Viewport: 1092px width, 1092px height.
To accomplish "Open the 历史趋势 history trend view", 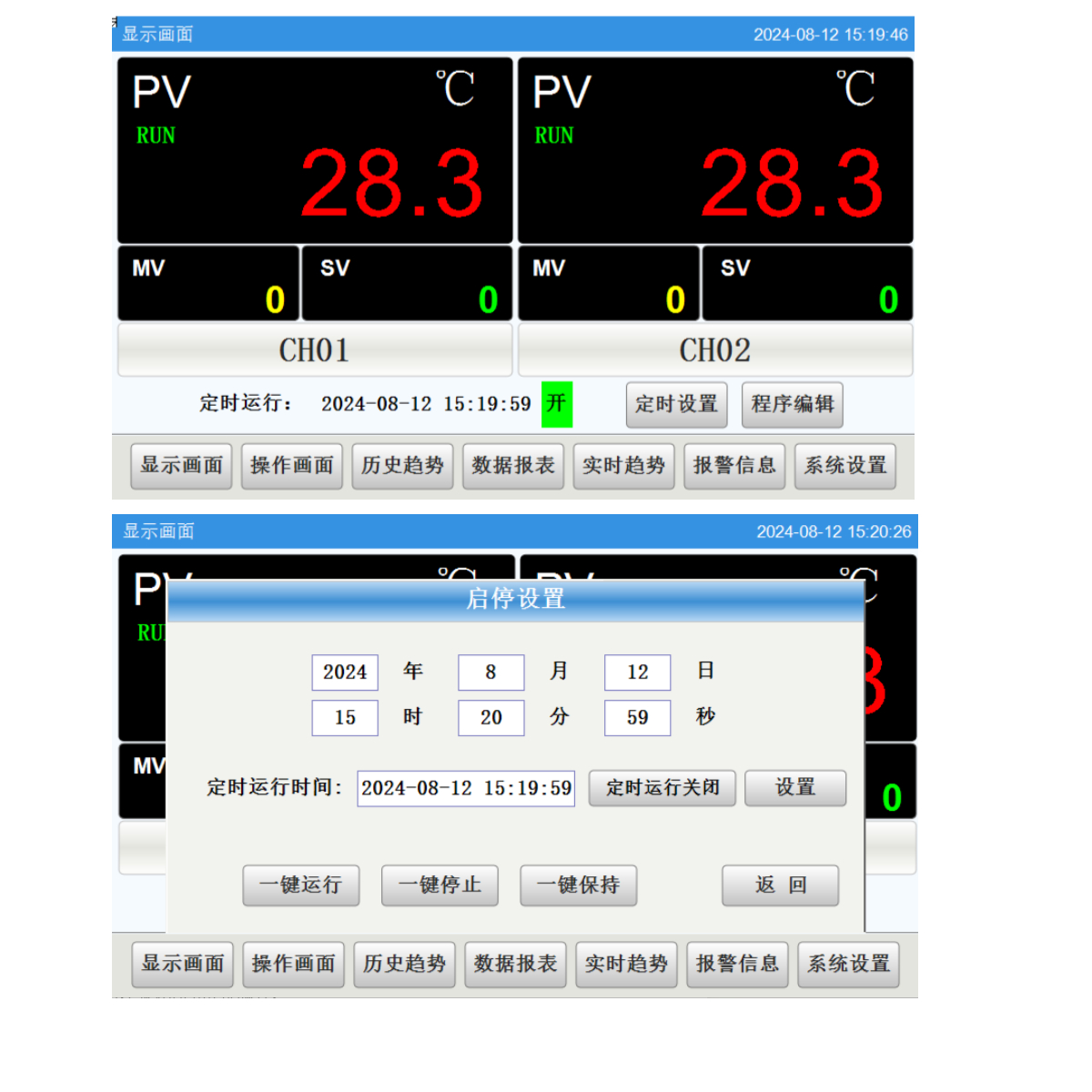I will [402, 466].
